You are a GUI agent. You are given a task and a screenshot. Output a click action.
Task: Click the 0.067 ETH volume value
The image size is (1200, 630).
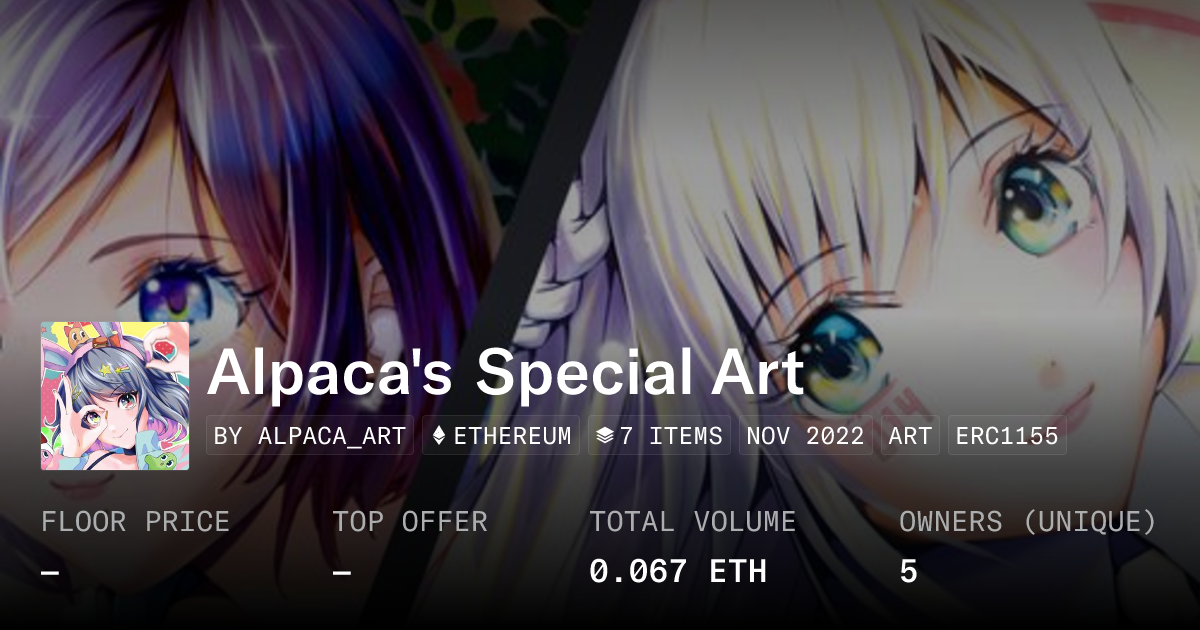(x=678, y=572)
